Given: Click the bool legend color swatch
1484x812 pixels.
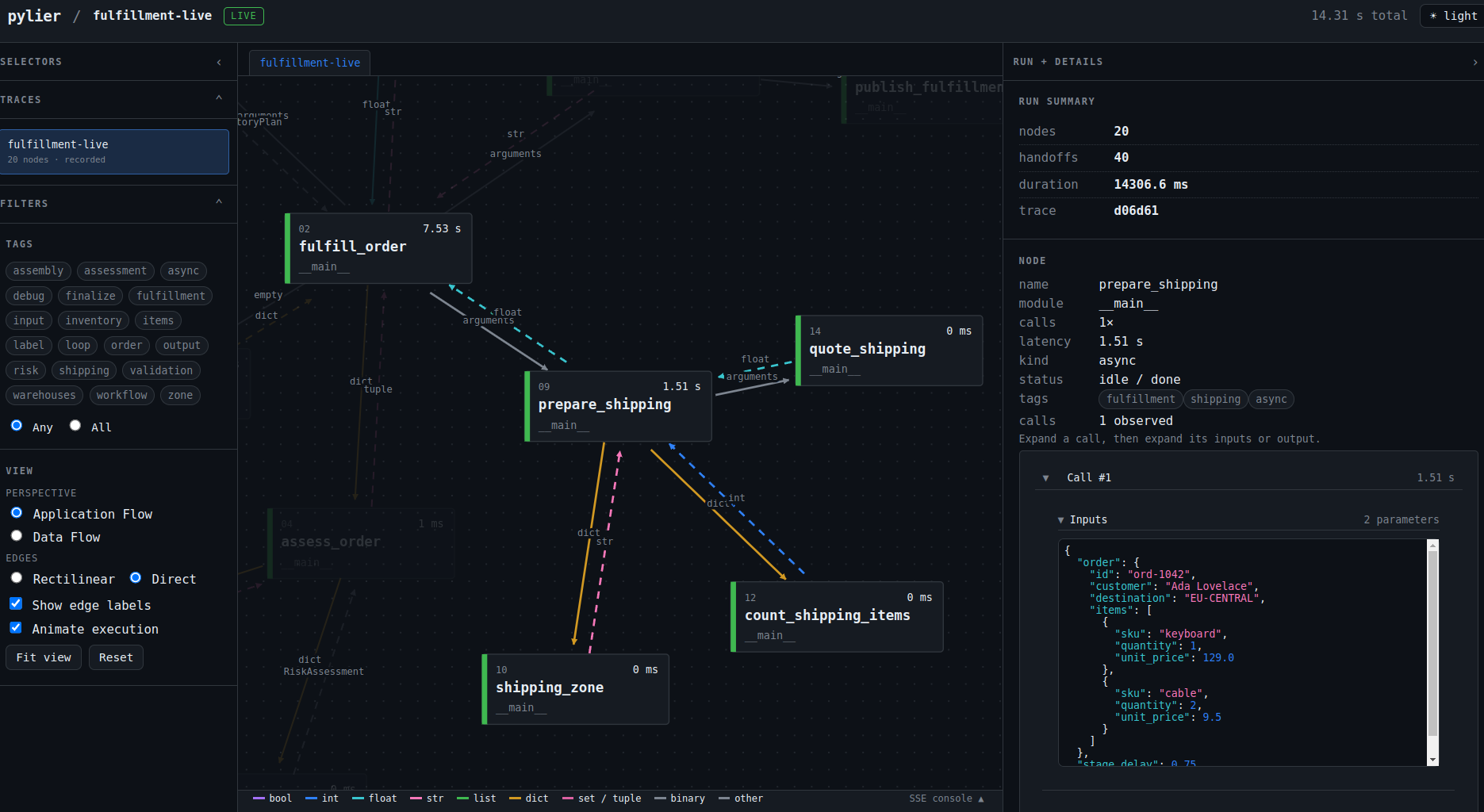Looking at the screenshot, I should pyautogui.click(x=259, y=799).
